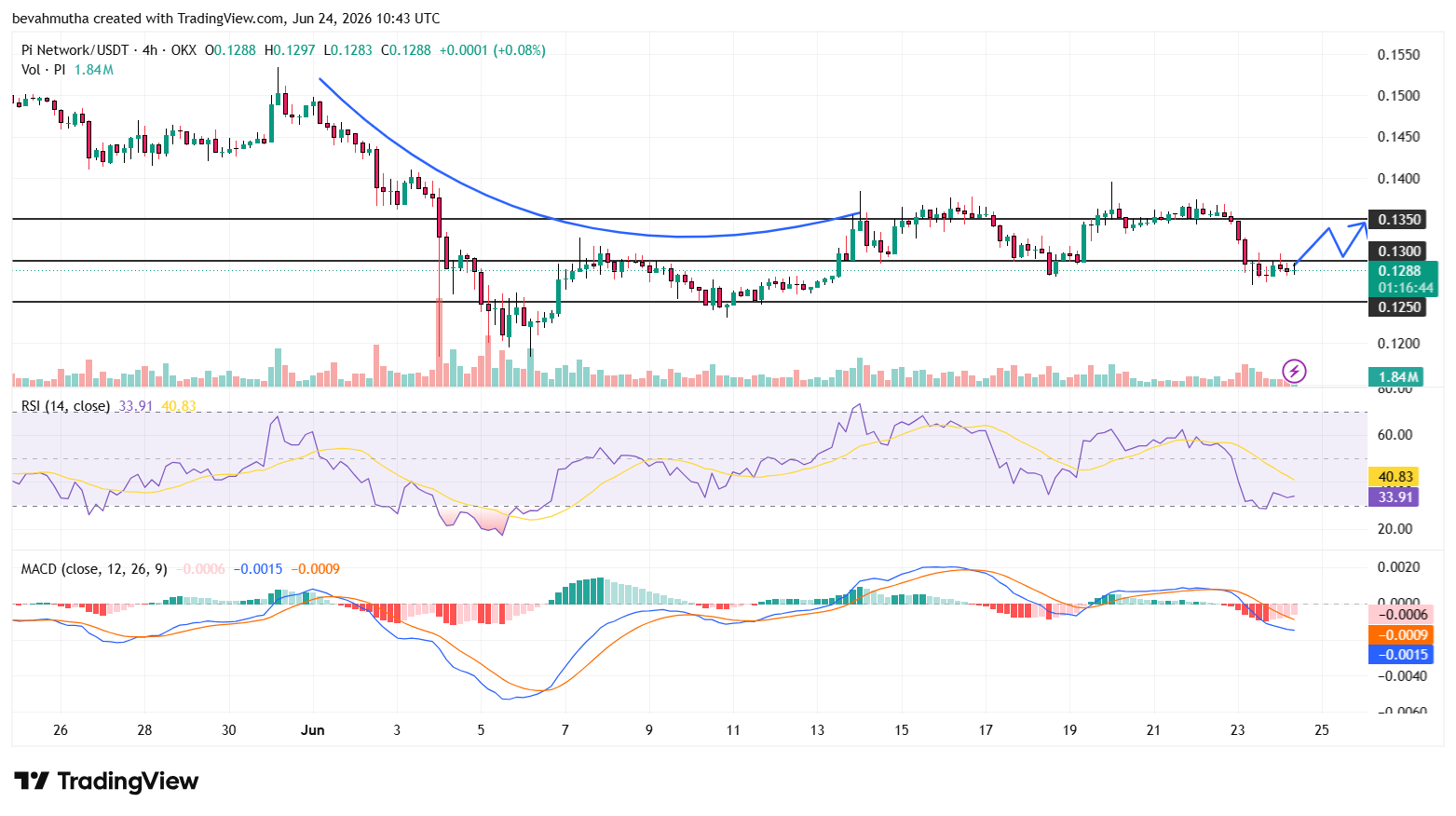This screenshot has width=1456, height=816.
Task: Click the '20.00' RSI axis label
Action: tap(1395, 529)
